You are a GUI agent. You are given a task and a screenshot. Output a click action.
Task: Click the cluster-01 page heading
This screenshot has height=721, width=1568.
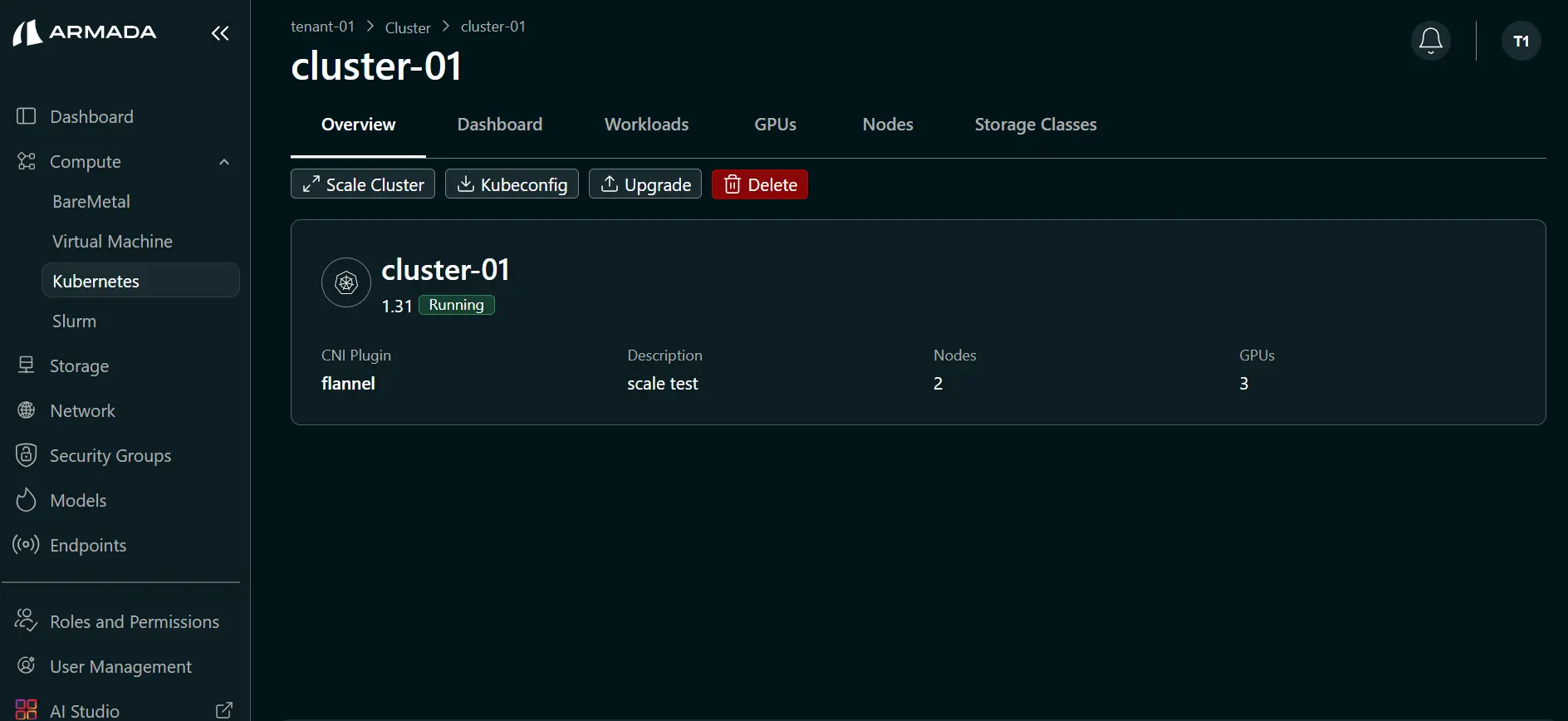click(x=376, y=66)
